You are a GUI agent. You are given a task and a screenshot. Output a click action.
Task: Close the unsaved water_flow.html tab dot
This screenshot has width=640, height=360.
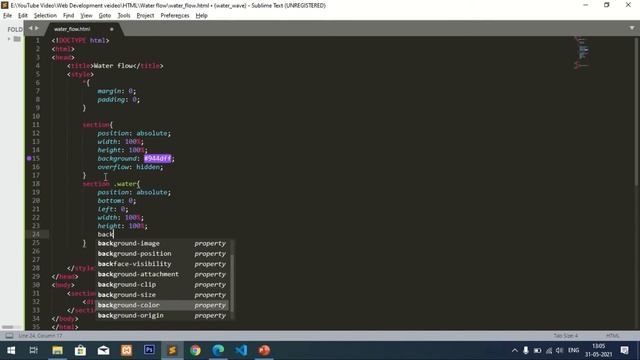tap(111, 29)
